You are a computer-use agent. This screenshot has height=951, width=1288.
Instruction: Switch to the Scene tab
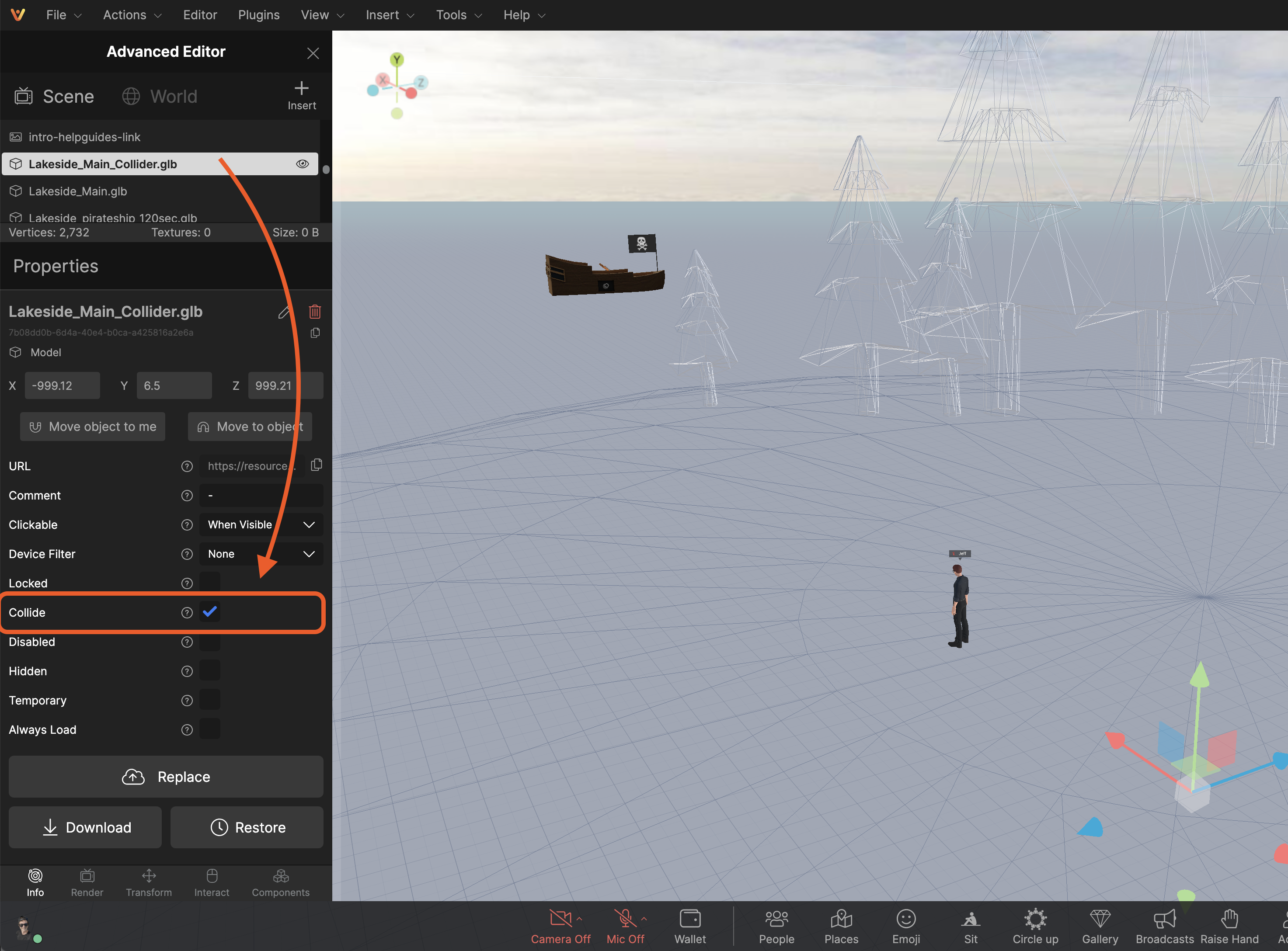(x=54, y=96)
